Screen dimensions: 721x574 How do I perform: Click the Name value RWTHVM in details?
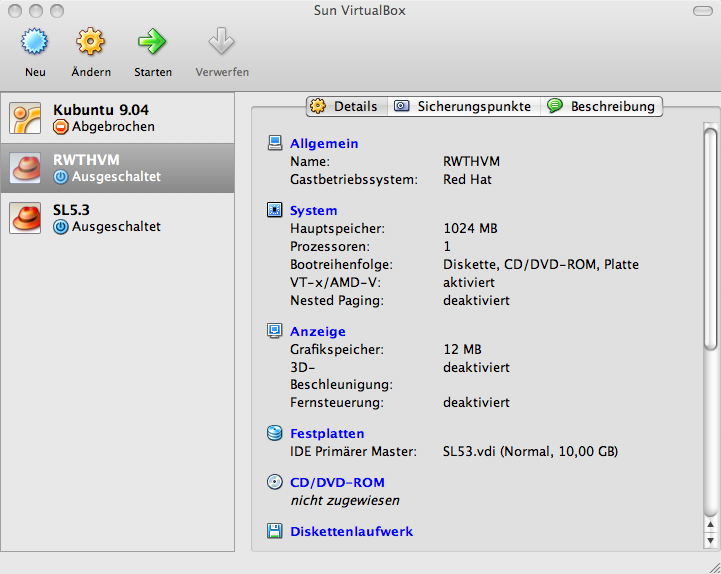(471, 161)
